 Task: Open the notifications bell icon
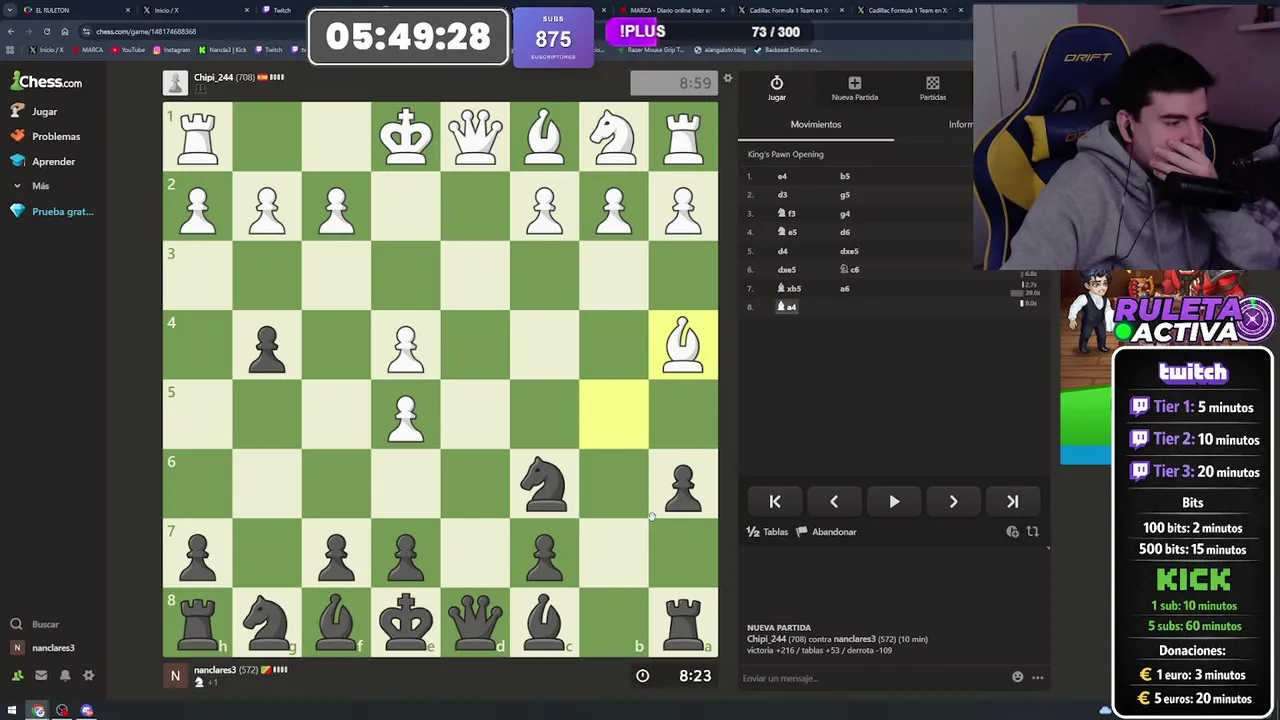pos(65,676)
